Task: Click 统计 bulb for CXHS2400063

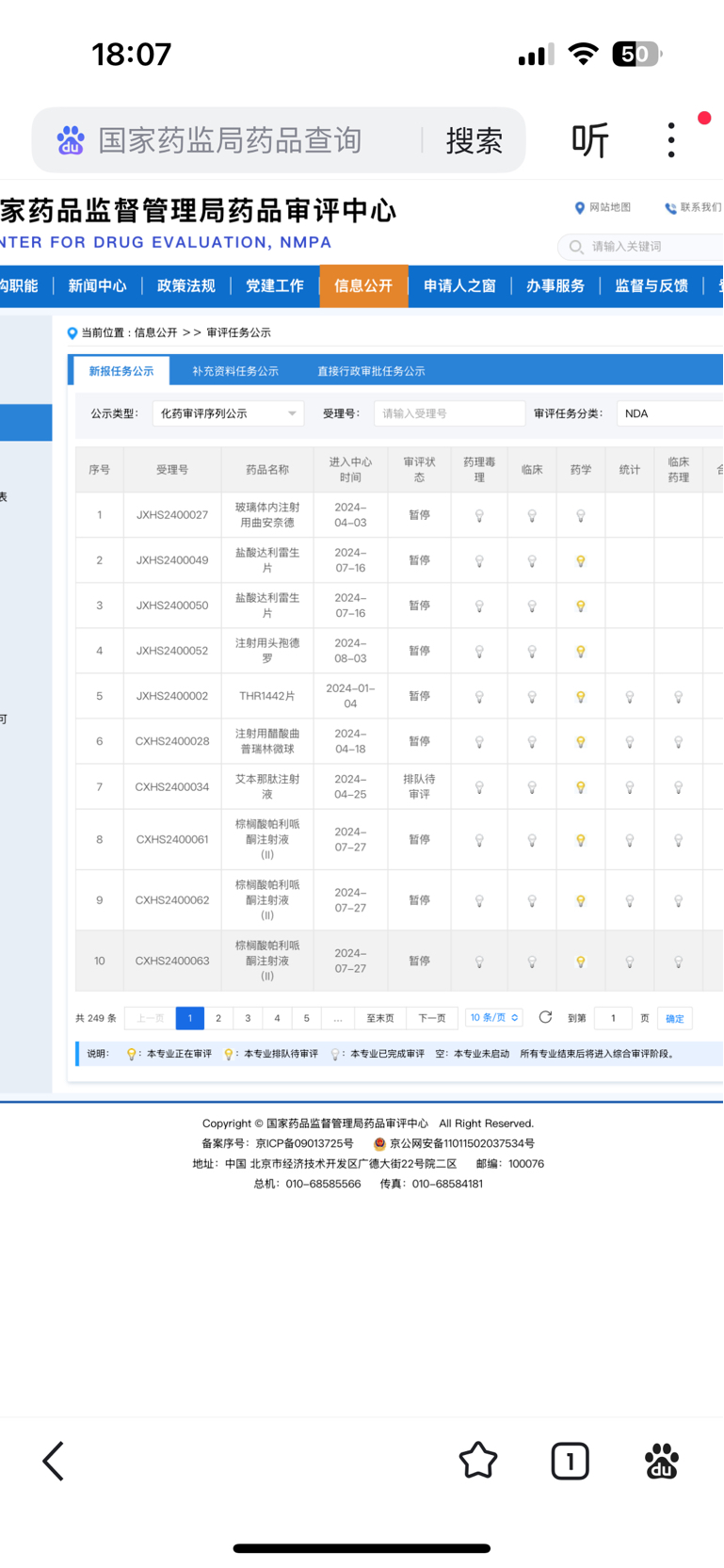Action: [630, 962]
